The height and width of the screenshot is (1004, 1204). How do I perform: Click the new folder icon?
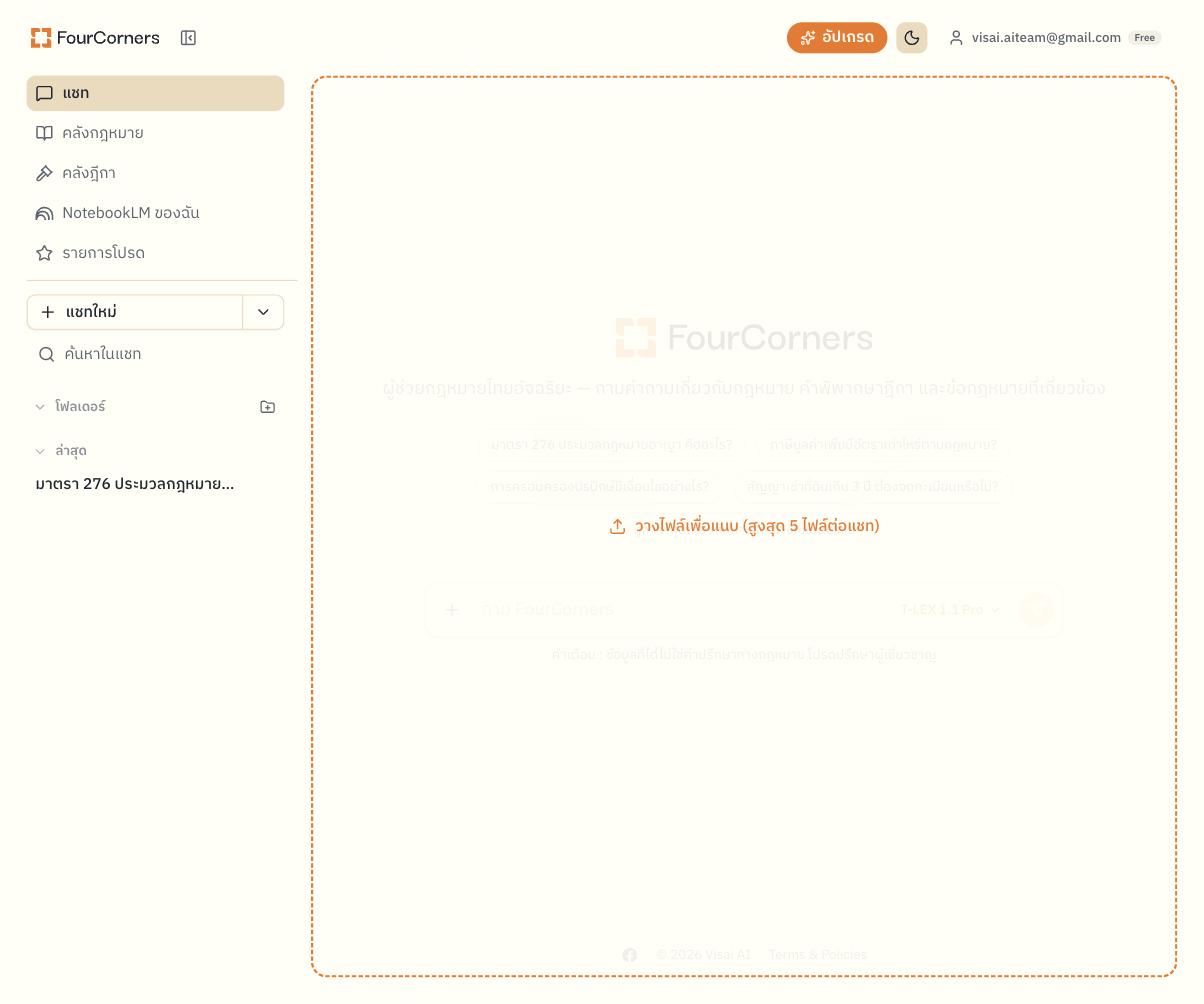pos(267,407)
